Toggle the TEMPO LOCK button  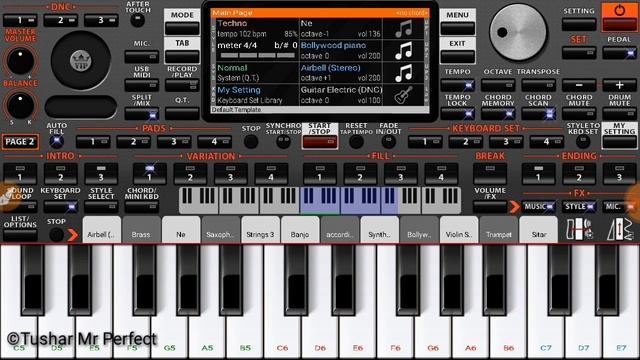(457, 113)
